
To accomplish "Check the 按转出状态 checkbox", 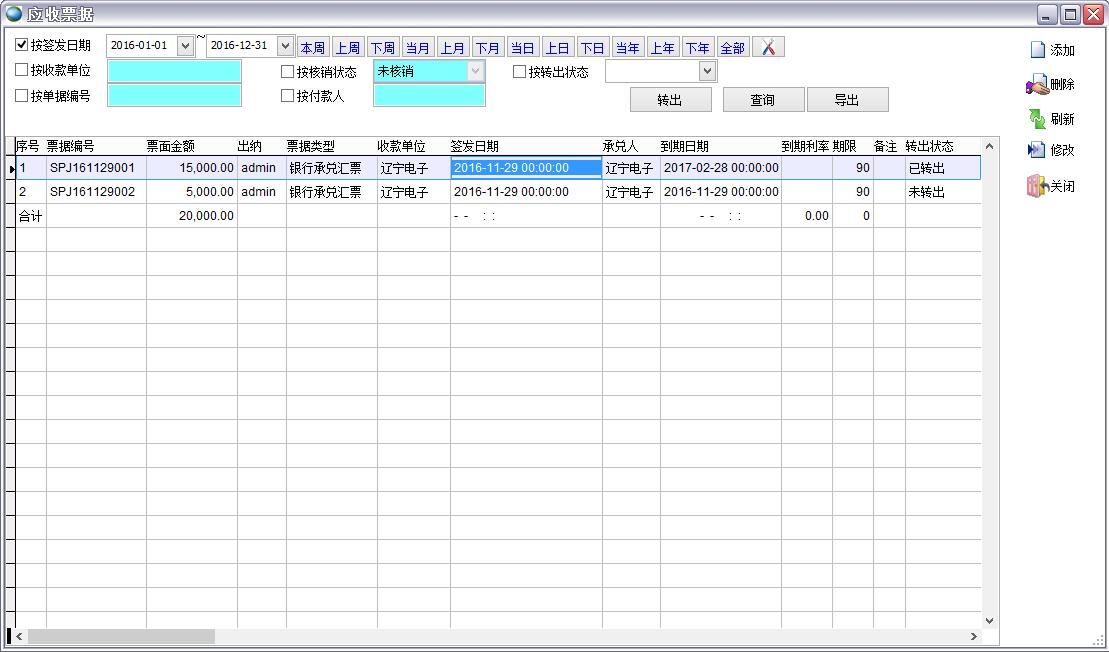I will (520, 72).
